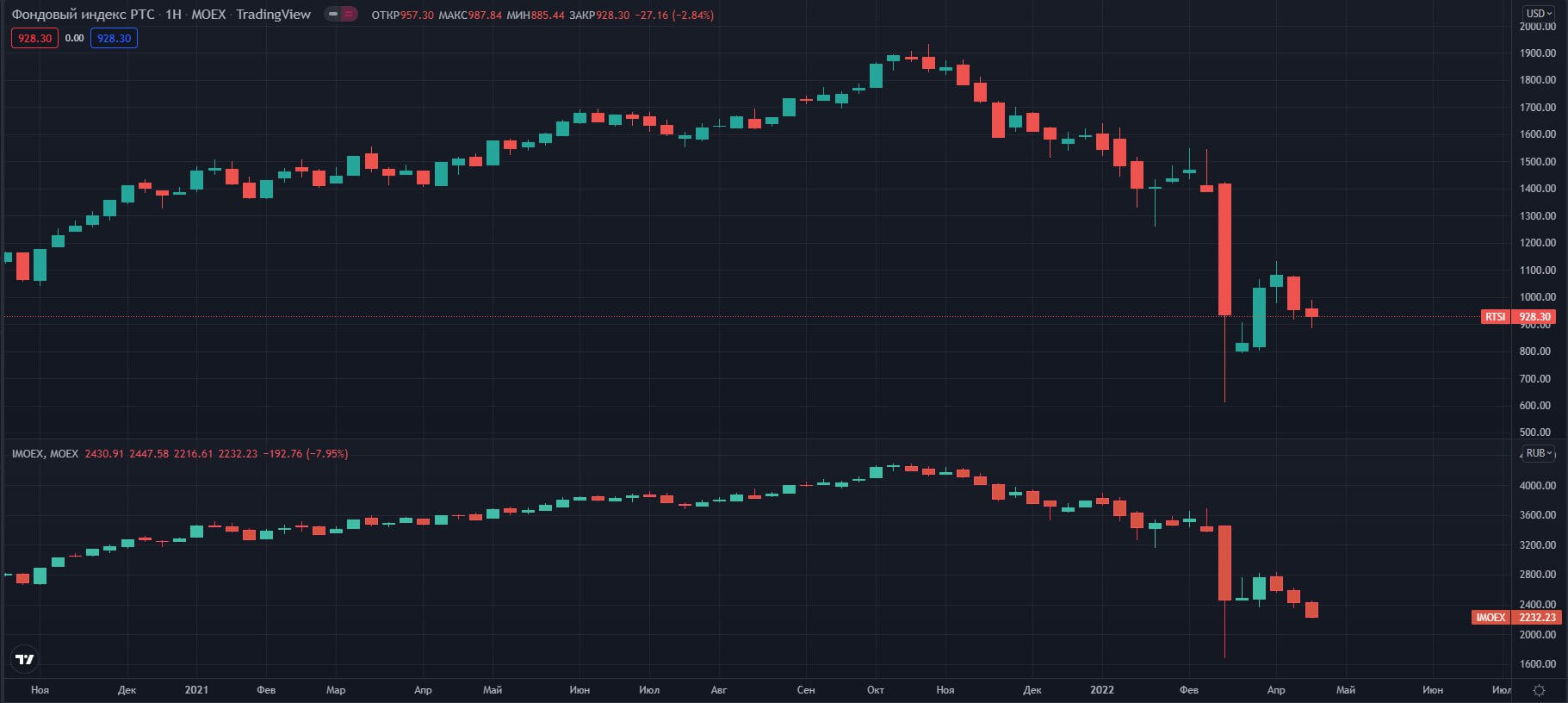Click ОТКР957.30 open value in legend
1568x703 pixels.
(402, 15)
